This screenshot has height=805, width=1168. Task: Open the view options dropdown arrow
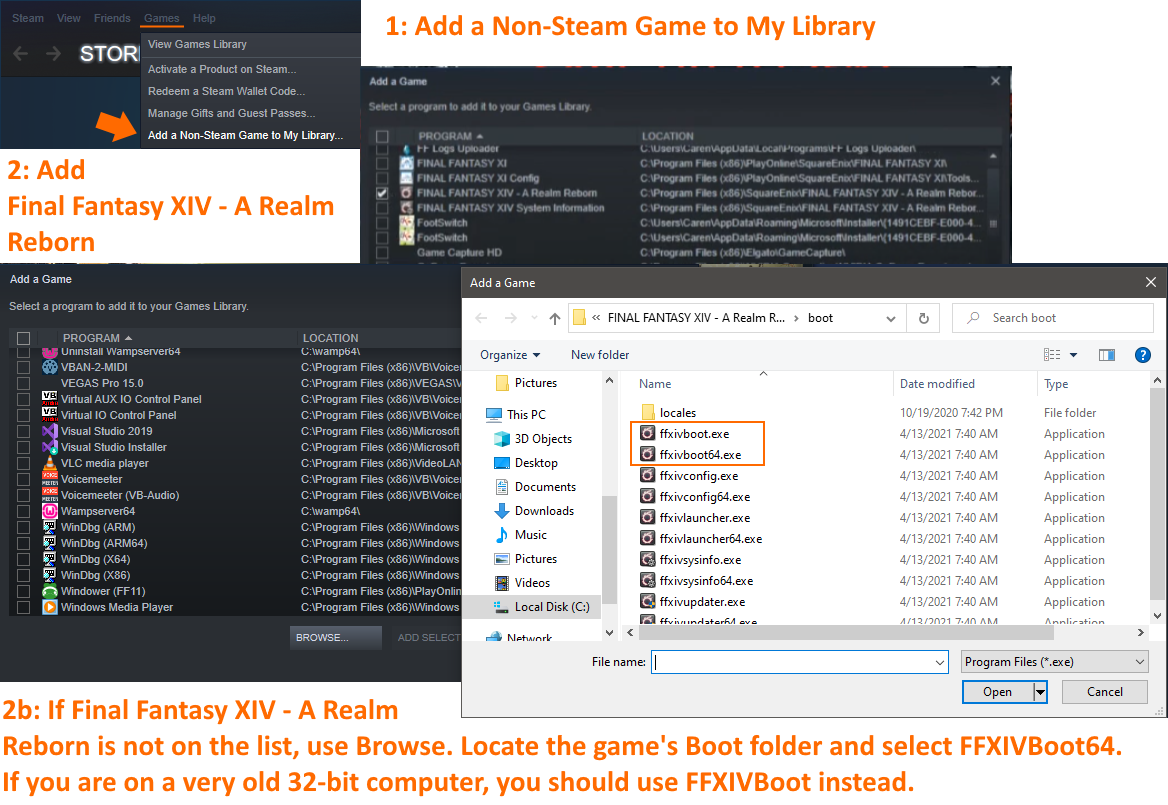point(1073,355)
